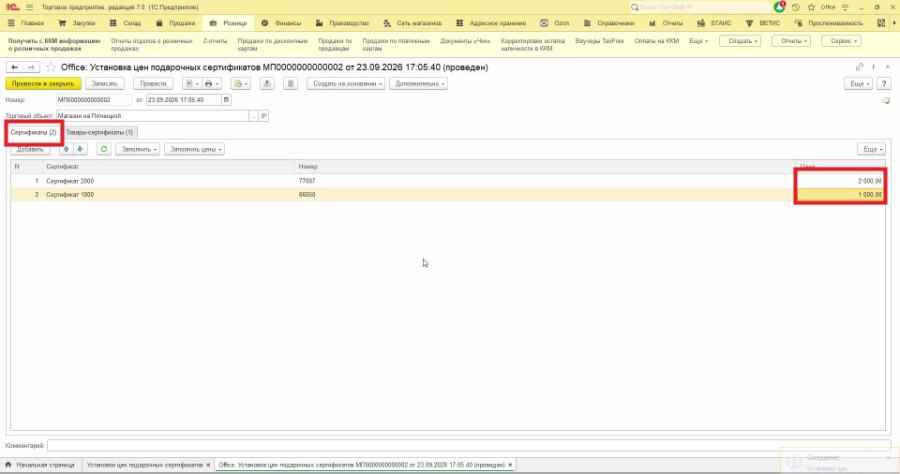Select the 'Сертификат 2000' table row
The image size is (900, 474).
(x=448, y=181)
